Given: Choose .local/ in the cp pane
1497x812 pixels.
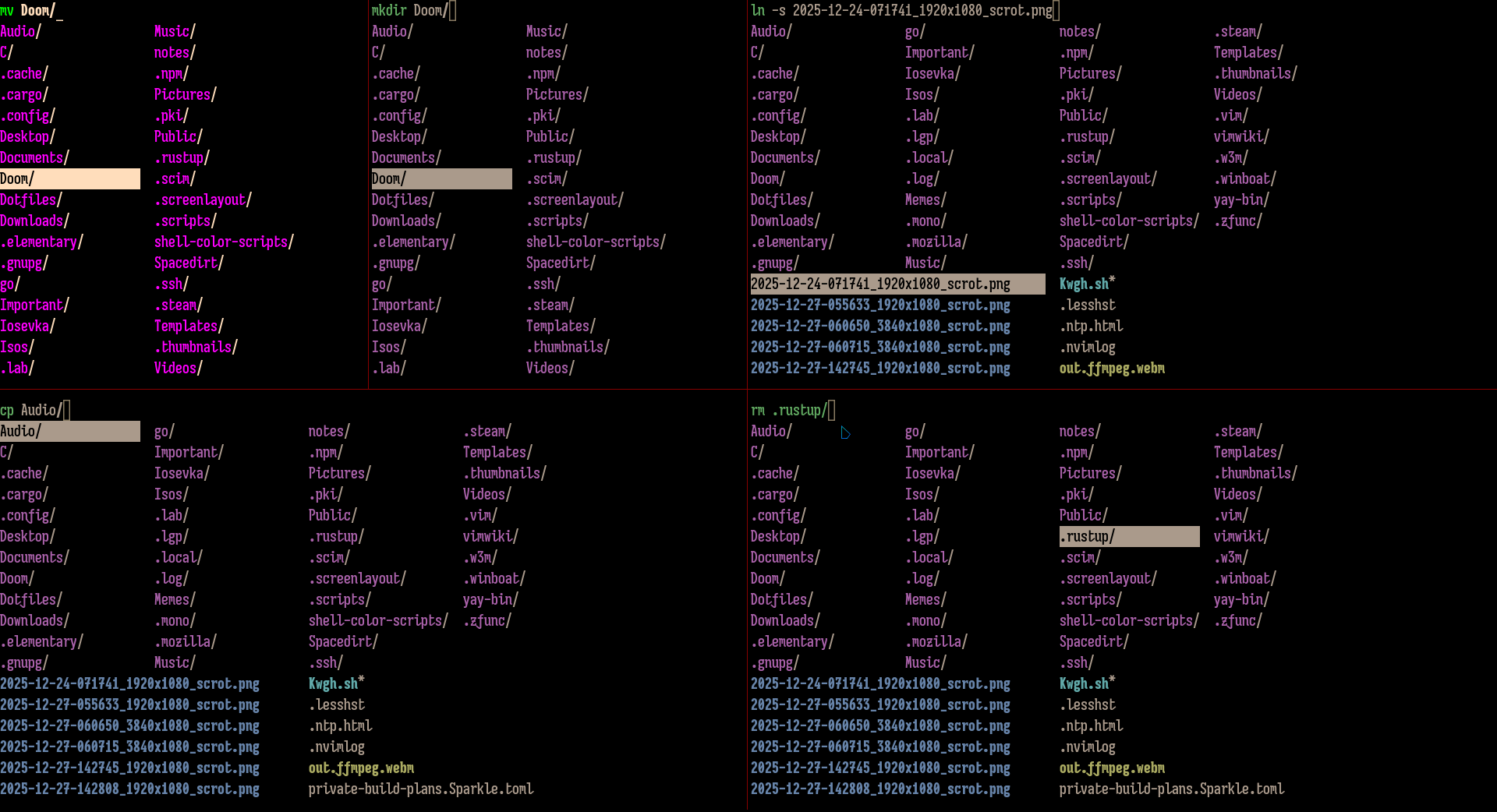Looking at the screenshot, I should [x=179, y=557].
